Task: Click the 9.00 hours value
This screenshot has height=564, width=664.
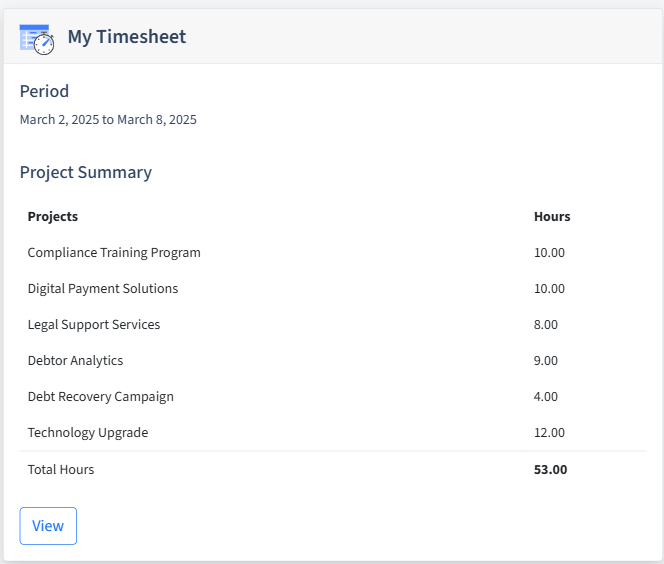Action: click(546, 360)
